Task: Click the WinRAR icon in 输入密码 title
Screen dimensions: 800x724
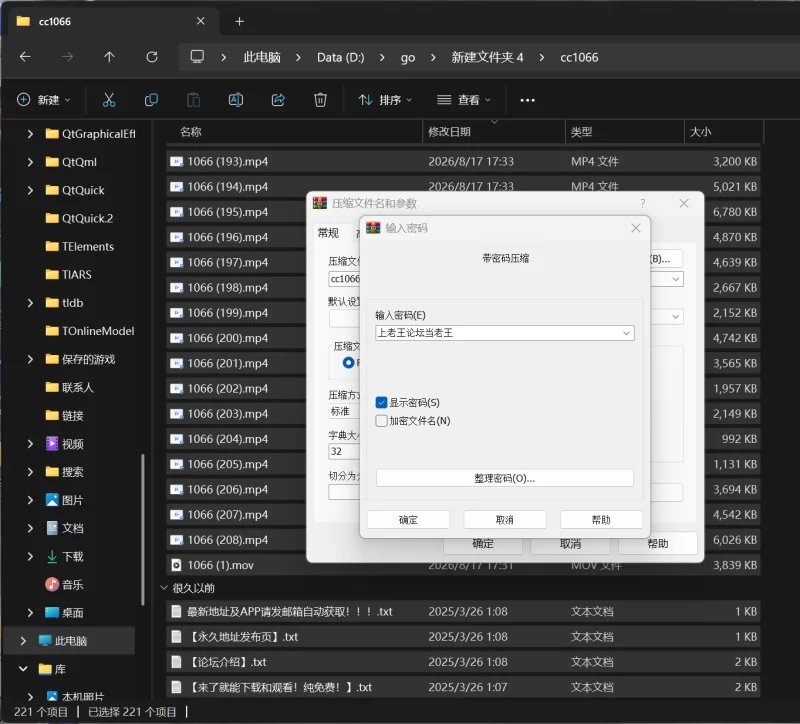Action: pos(373,228)
